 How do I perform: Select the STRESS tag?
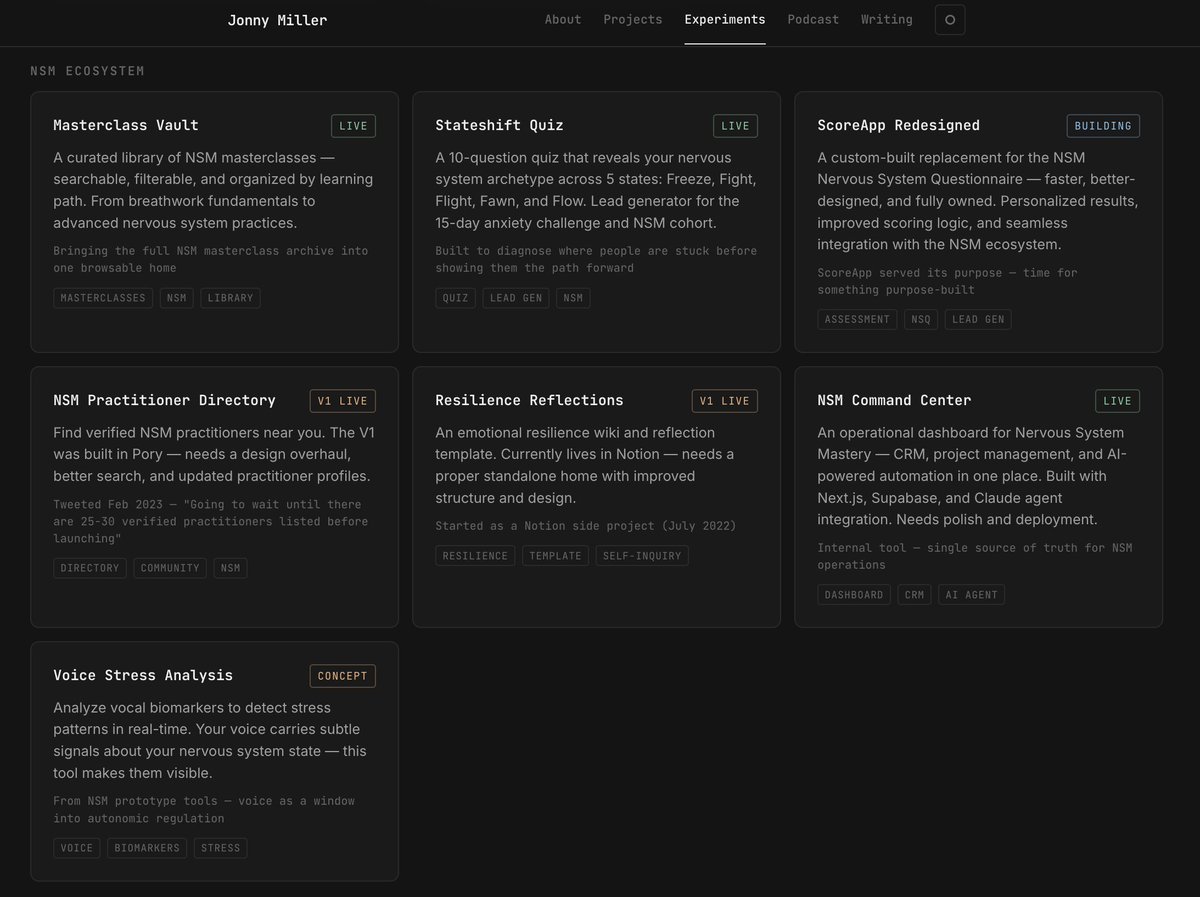point(221,848)
